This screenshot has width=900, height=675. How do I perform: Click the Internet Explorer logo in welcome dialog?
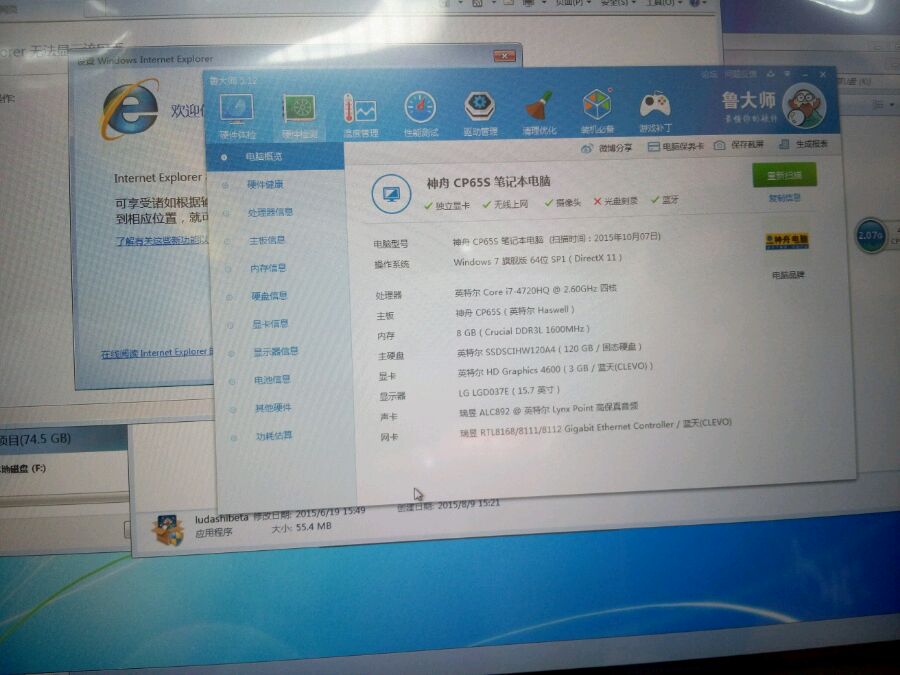pyautogui.click(x=130, y=108)
